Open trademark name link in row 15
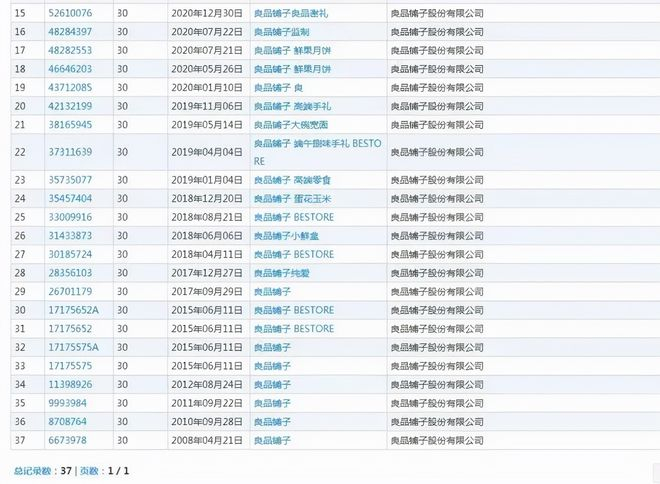Screen dimensions: 660x484 click(x=290, y=13)
